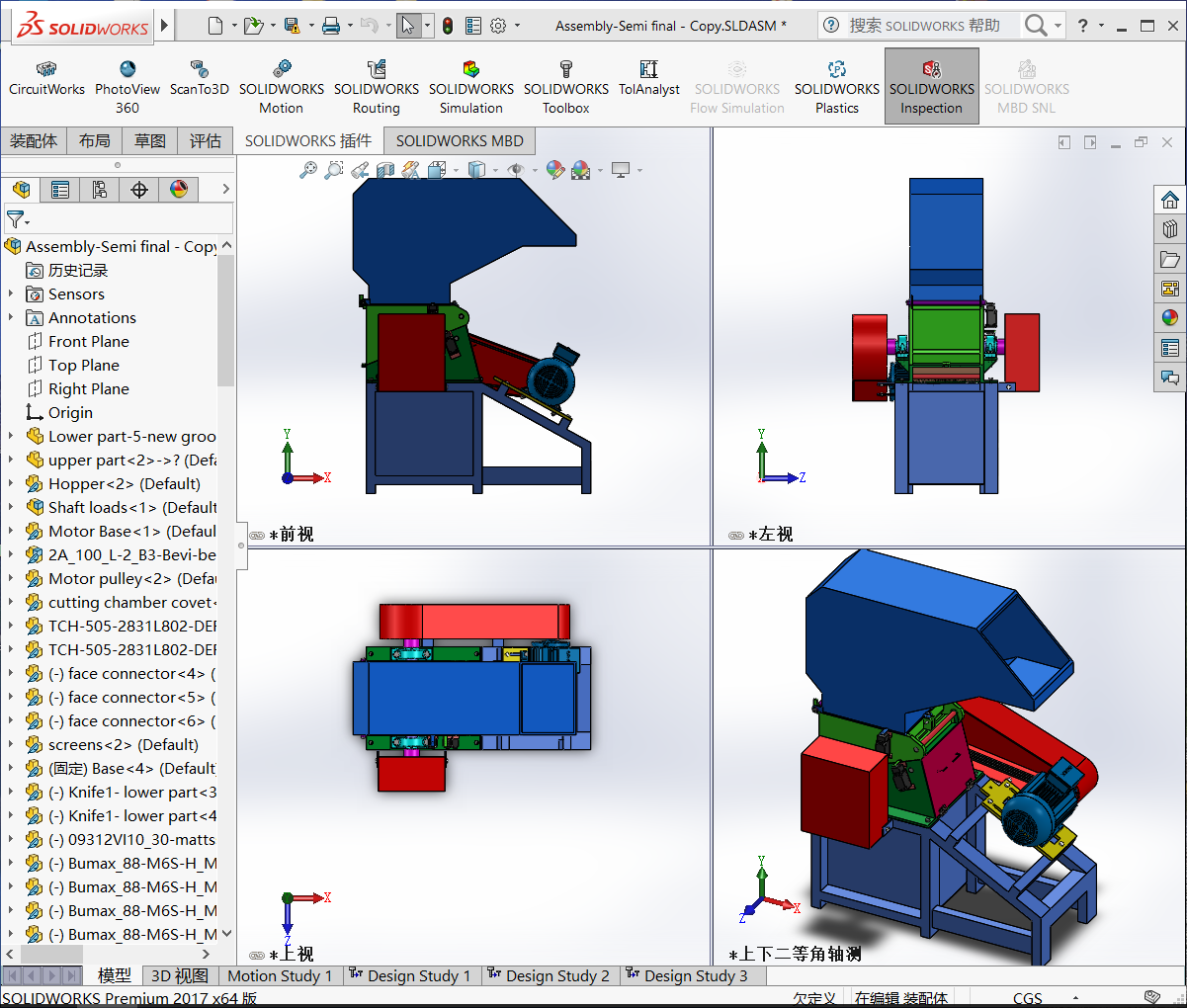Open the task pane Home icon
The height and width of the screenshot is (1008, 1187).
[x=1170, y=199]
